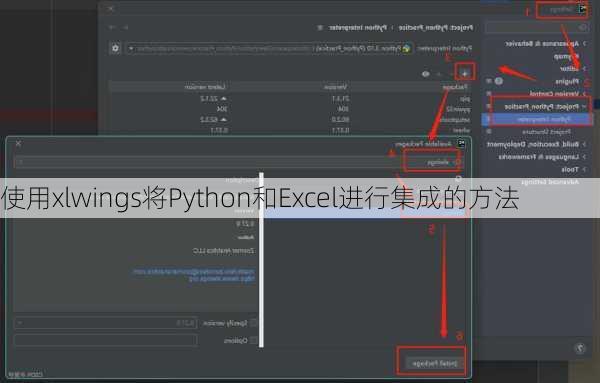This screenshot has height=383, width=600.
Task: Toggle the show early releases eye icon
Action: pyautogui.click(x=426, y=74)
